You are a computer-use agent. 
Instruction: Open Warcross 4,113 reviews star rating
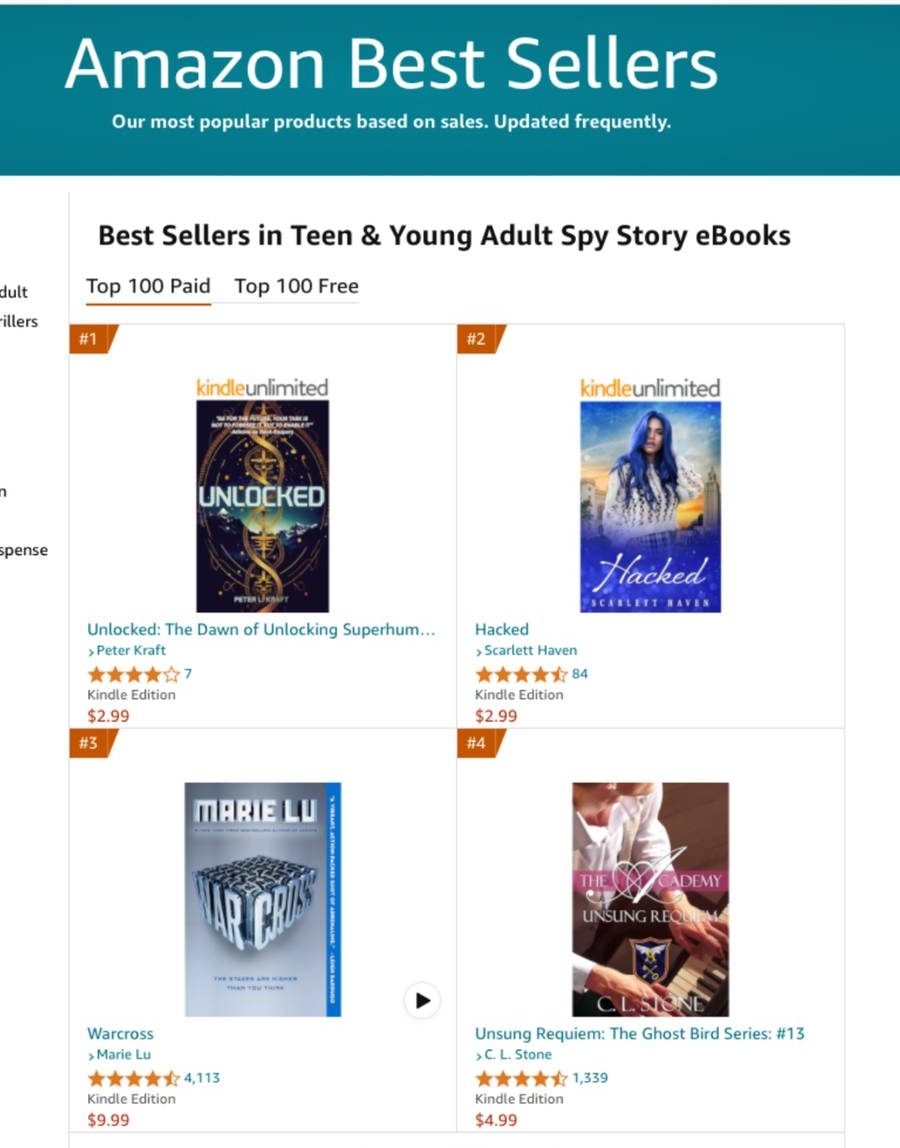pyautogui.click(x=134, y=1078)
